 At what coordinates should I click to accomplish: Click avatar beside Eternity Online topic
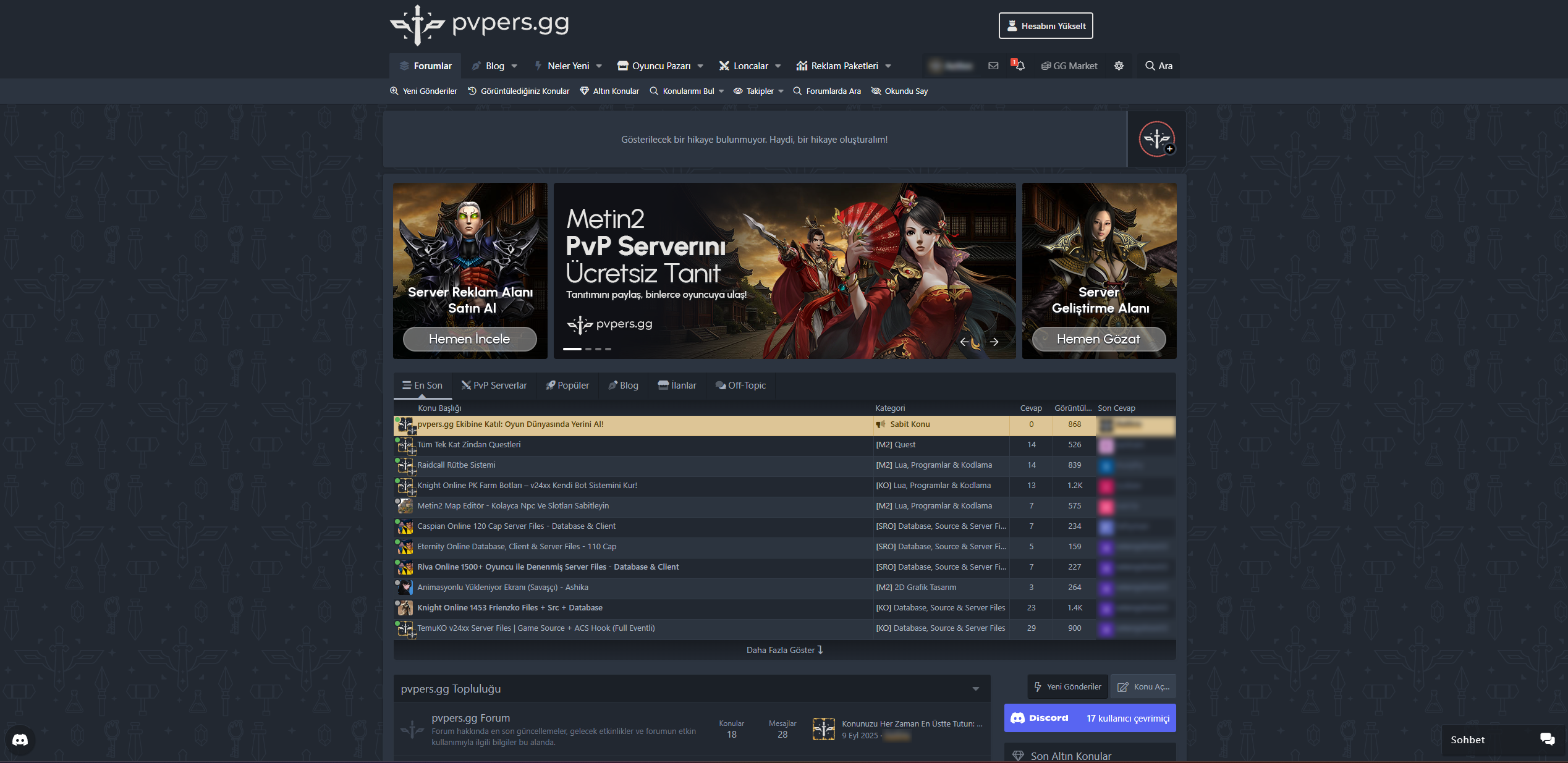pos(405,547)
